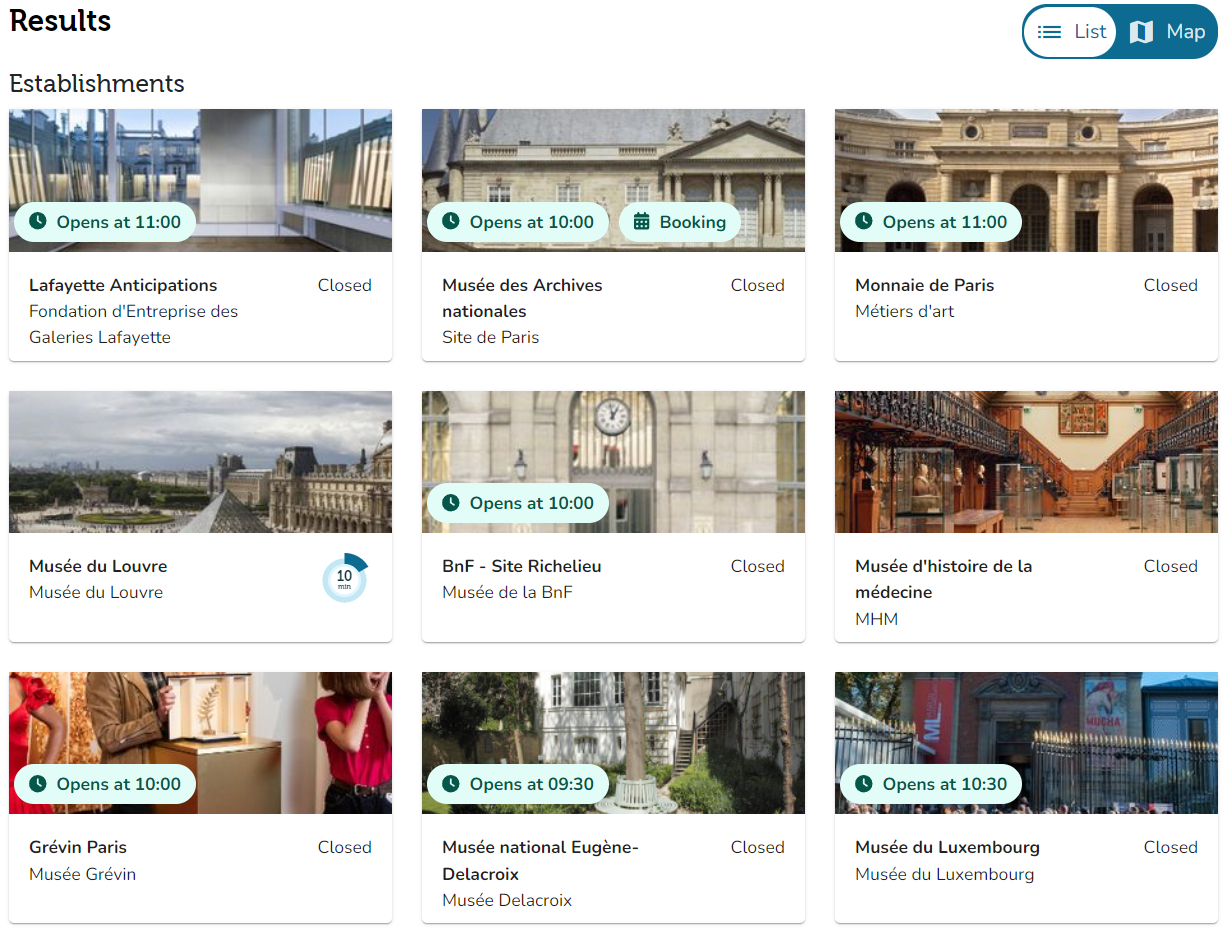The image size is (1229, 932).
Task: Click the subtitle 'Musée de la BnF'
Action: click(x=507, y=592)
